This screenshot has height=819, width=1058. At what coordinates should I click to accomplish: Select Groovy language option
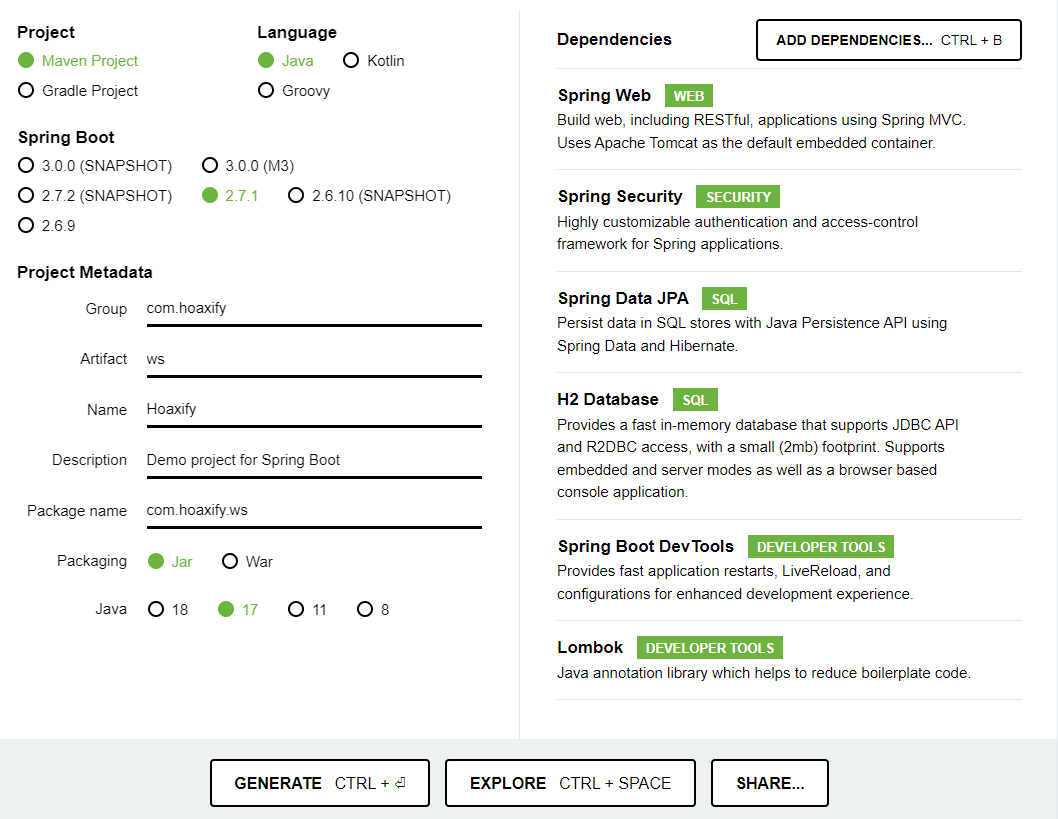(x=266, y=91)
